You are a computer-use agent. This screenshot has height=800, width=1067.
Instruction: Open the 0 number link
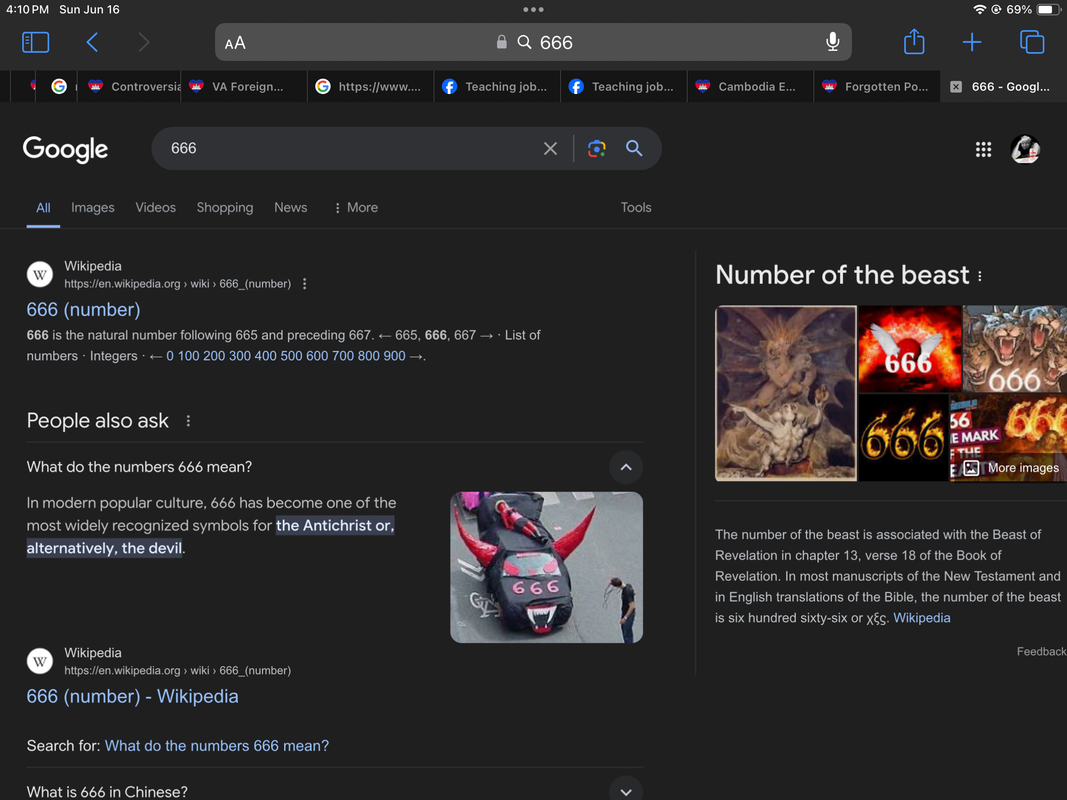click(x=169, y=356)
